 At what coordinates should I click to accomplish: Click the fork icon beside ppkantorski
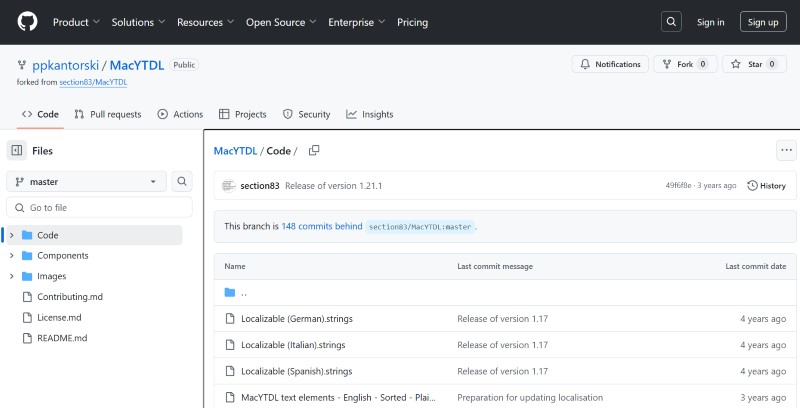pos(21,65)
